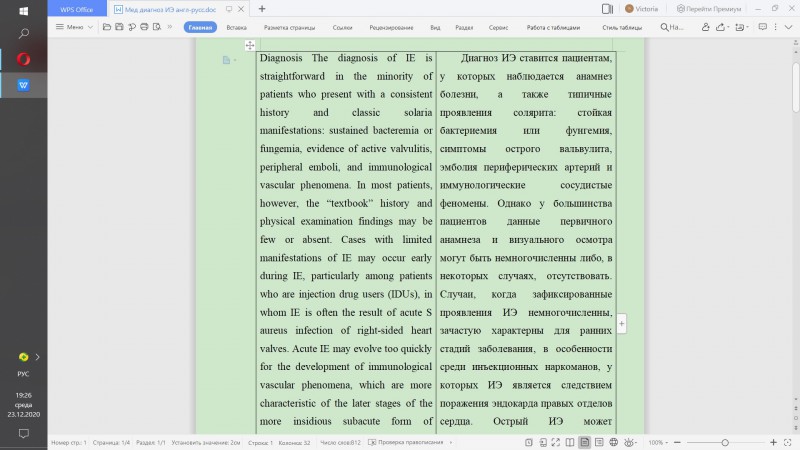Open the Вставка ribbon tab

236,28
